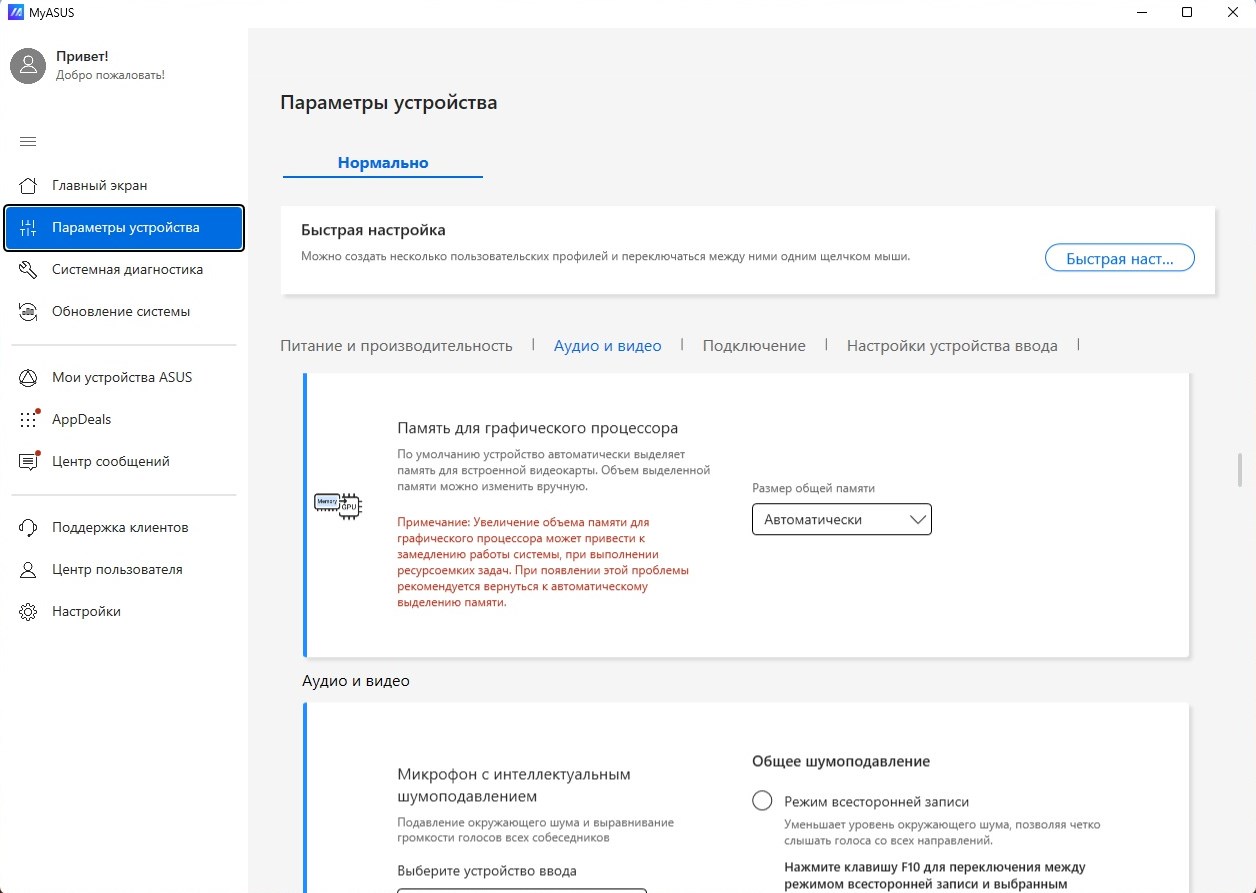Click the Параметры устройства sliders icon
Screen dimensions: 1256x893
coord(28,227)
